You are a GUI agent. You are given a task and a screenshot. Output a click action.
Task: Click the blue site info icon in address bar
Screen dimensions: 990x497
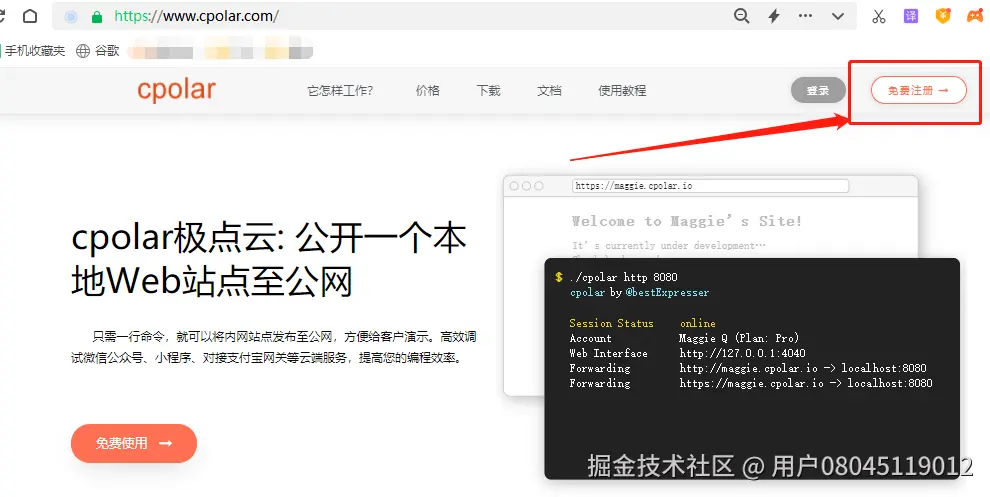71,16
